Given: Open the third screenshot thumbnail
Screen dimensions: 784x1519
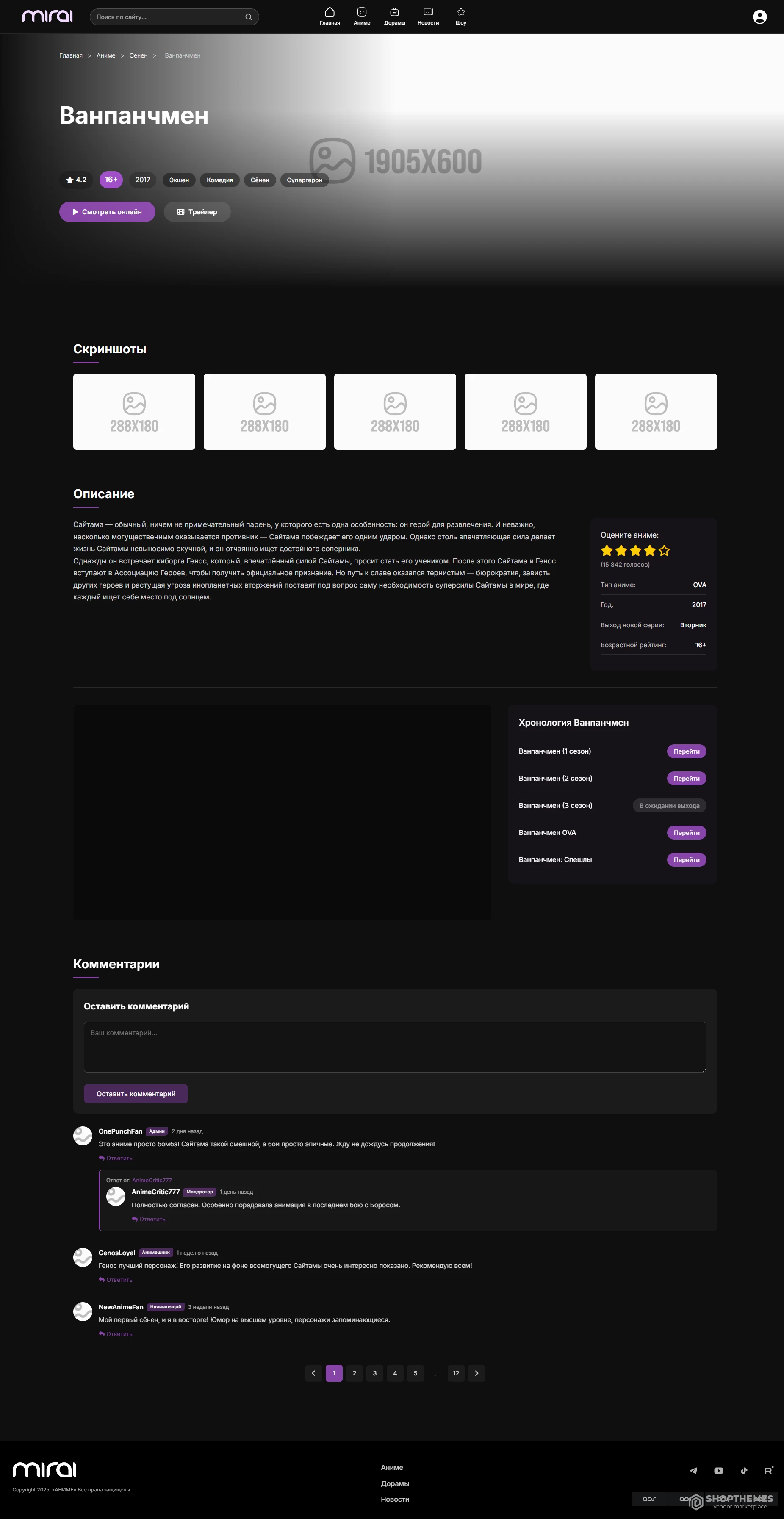Looking at the screenshot, I should tap(394, 412).
